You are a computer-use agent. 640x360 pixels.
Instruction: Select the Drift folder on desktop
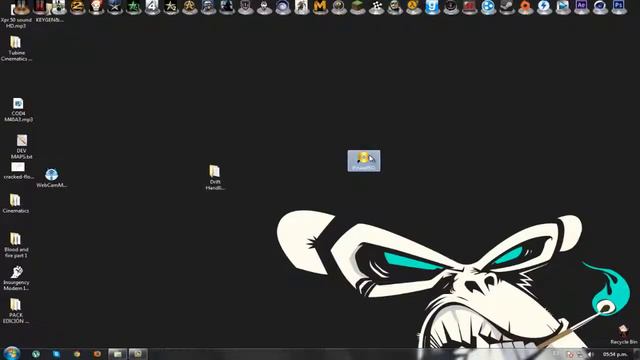[215, 178]
